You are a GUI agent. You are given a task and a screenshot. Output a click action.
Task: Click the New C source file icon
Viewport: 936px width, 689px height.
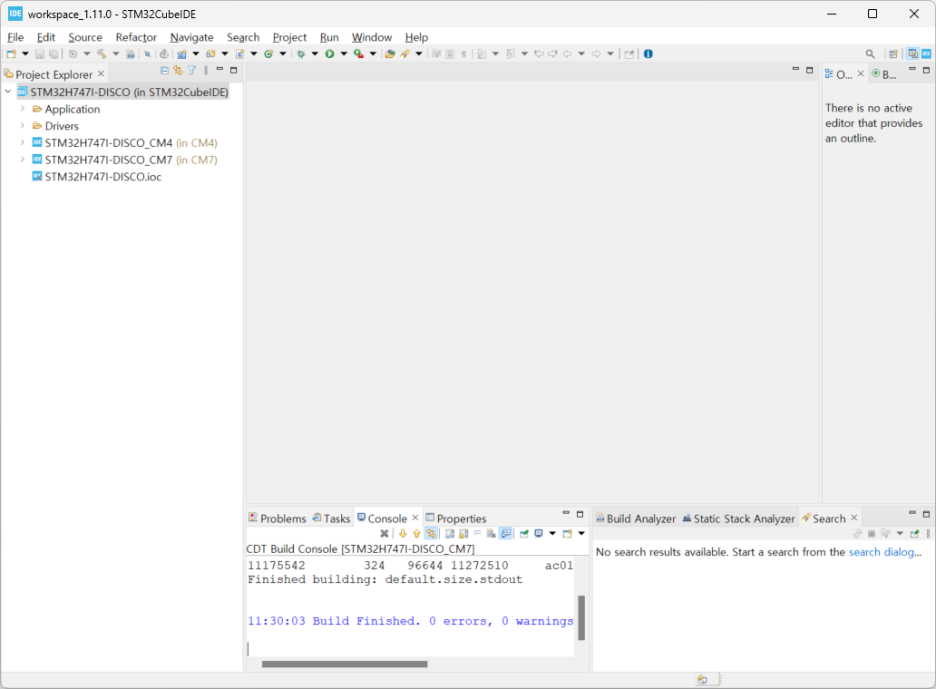[240, 54]
